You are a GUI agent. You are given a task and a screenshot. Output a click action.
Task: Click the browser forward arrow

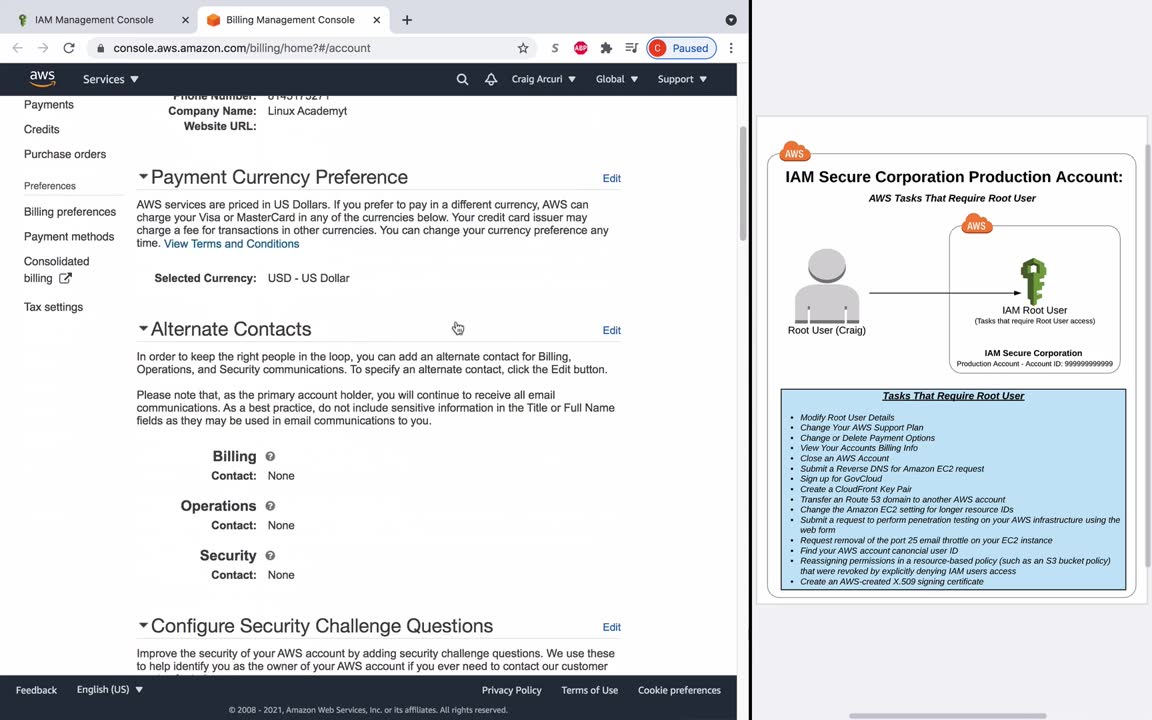pos(43,48)
